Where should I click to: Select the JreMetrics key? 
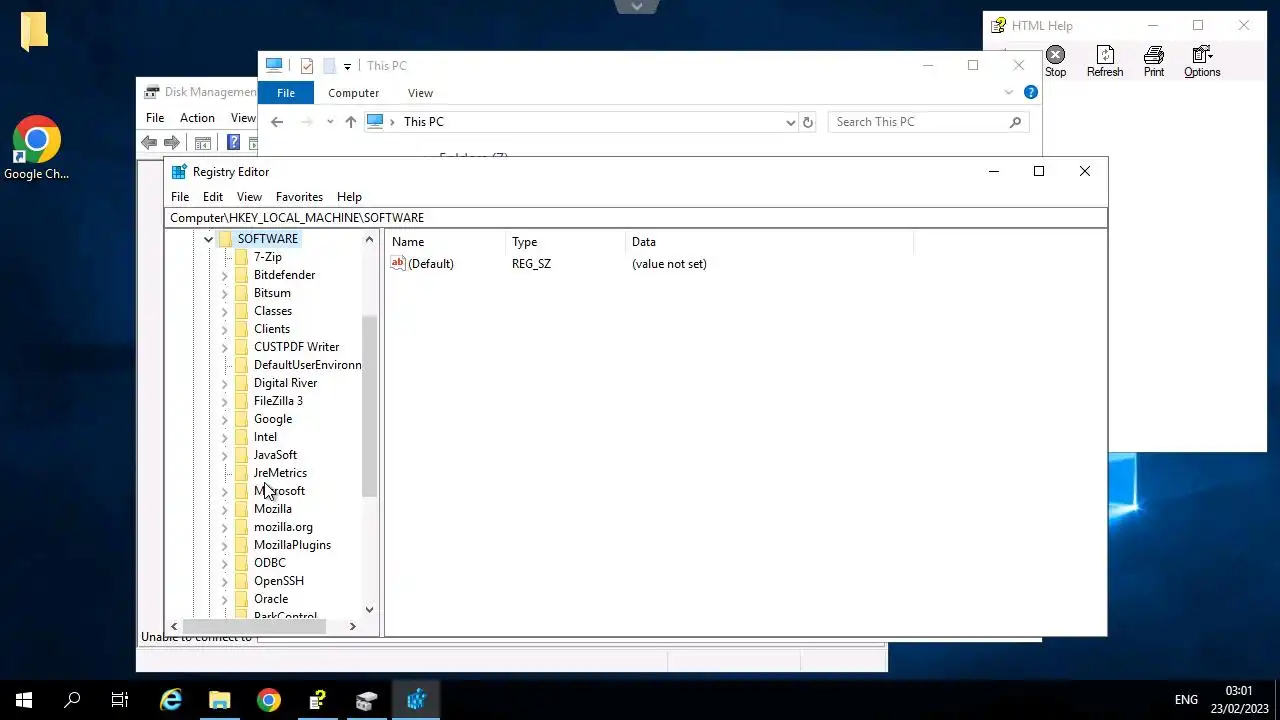(x=280, y=473)
